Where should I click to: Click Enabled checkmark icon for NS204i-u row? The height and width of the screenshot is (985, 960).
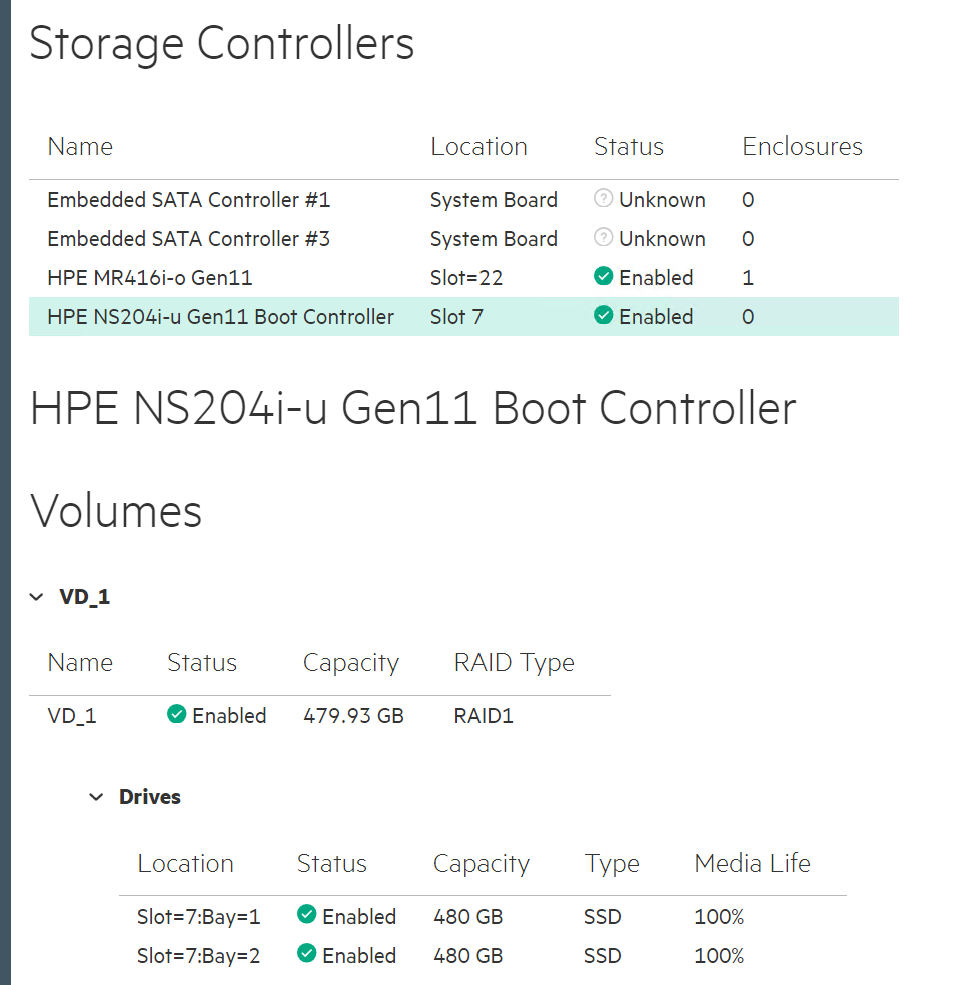[603, 315]
